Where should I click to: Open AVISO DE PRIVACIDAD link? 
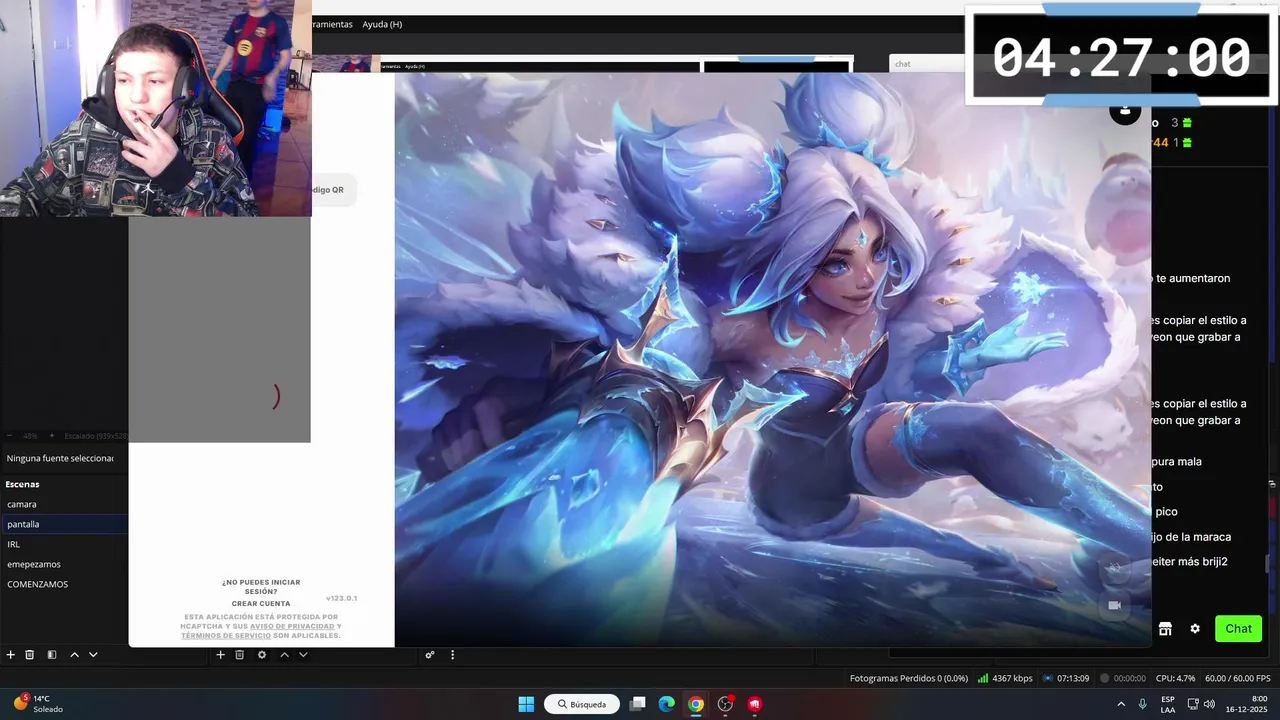click(292, 626)
